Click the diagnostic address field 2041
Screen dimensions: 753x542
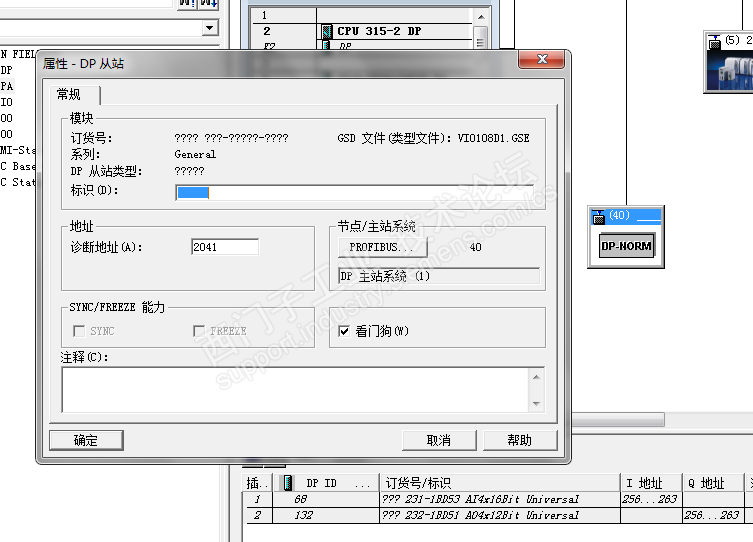click(225, 247)
